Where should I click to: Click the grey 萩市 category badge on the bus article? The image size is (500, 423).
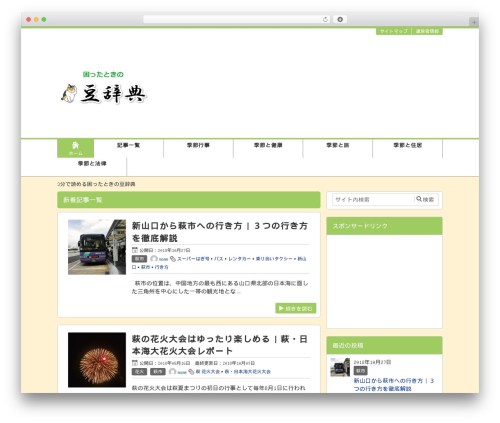139,259
